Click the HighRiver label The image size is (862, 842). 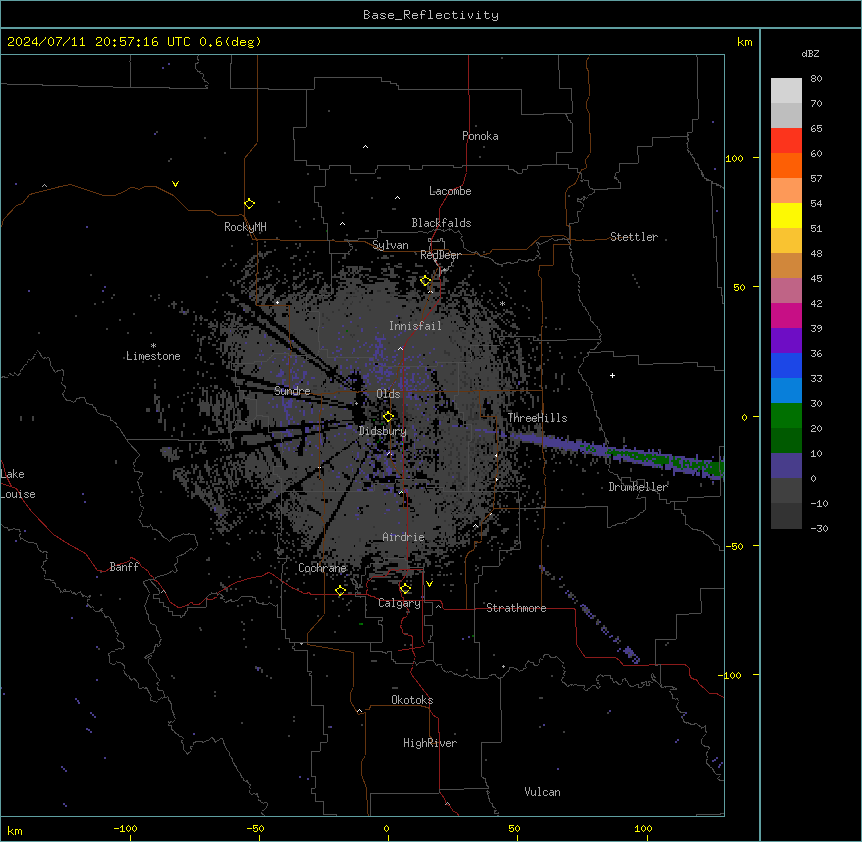(x=430, y=743)
